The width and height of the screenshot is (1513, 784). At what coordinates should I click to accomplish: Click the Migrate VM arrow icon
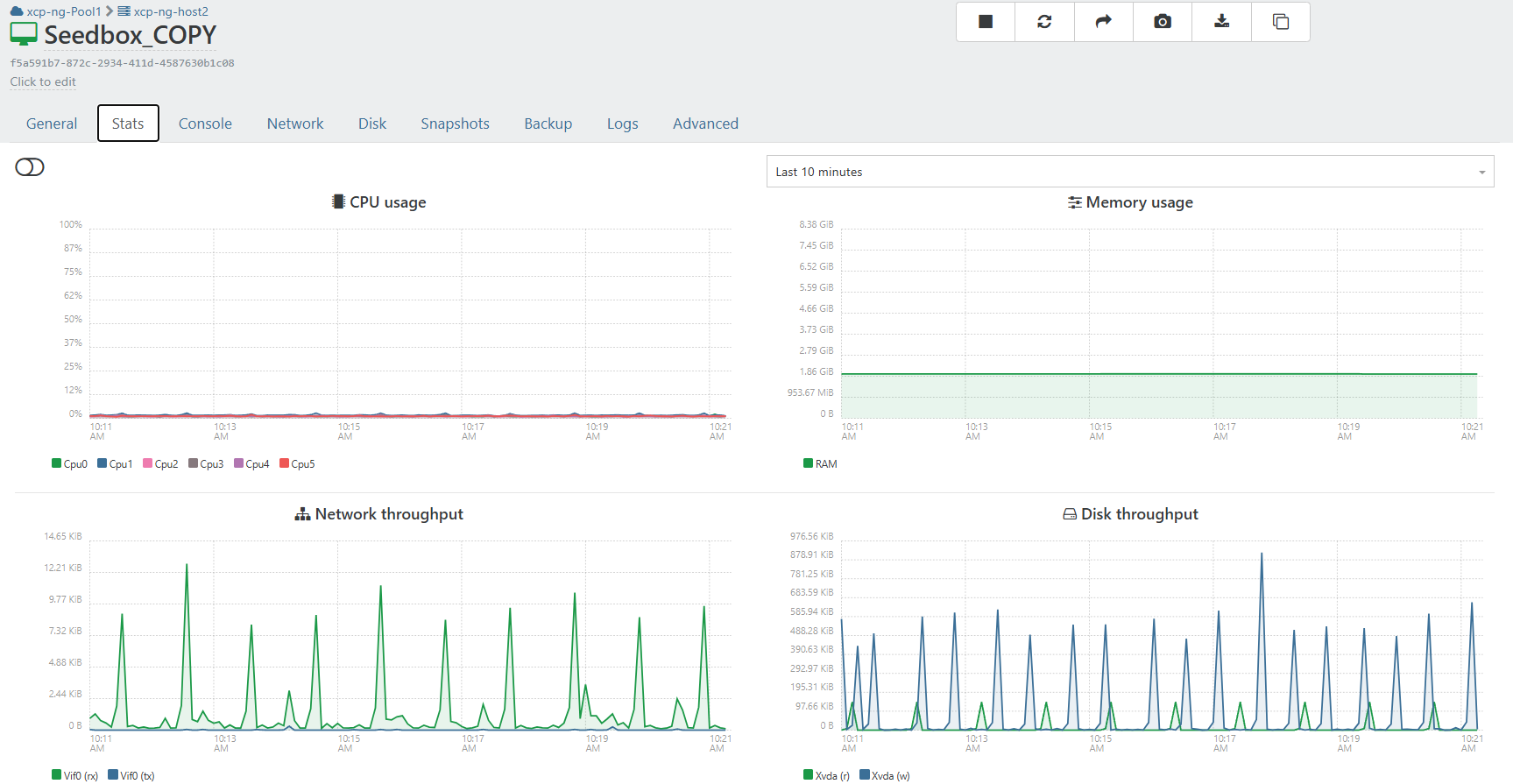click(1104, 22)
